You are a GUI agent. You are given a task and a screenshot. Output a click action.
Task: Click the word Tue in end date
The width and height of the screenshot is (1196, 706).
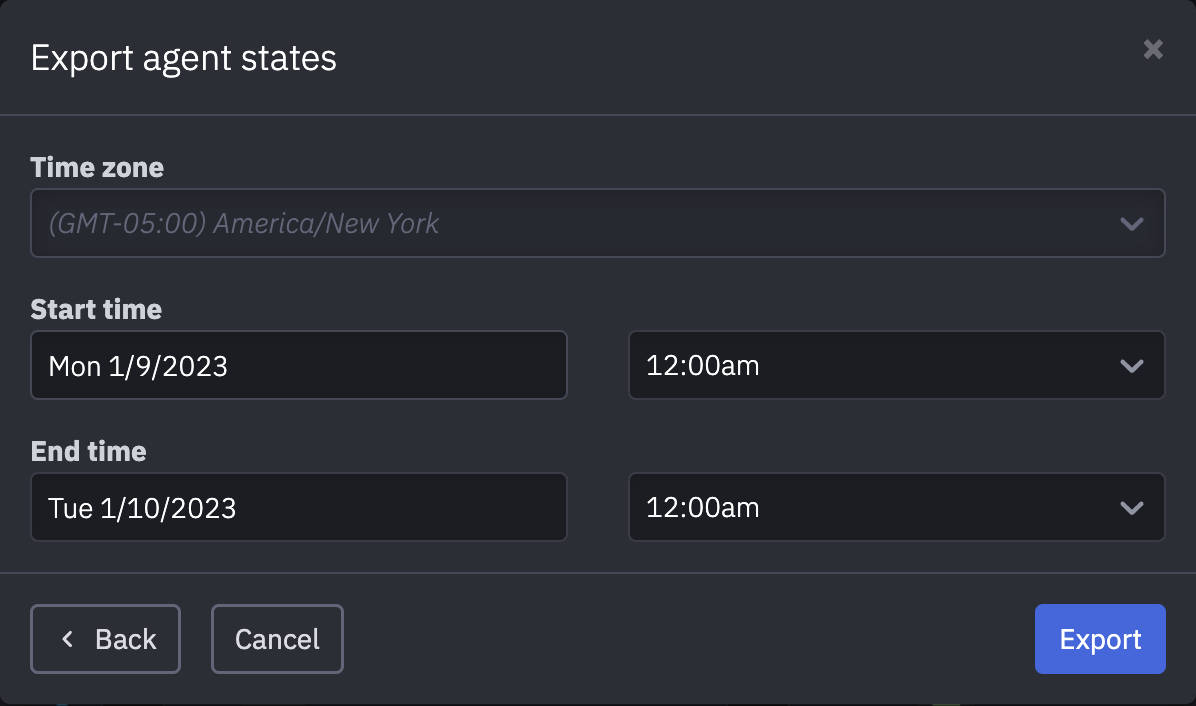tap(70, 508)
